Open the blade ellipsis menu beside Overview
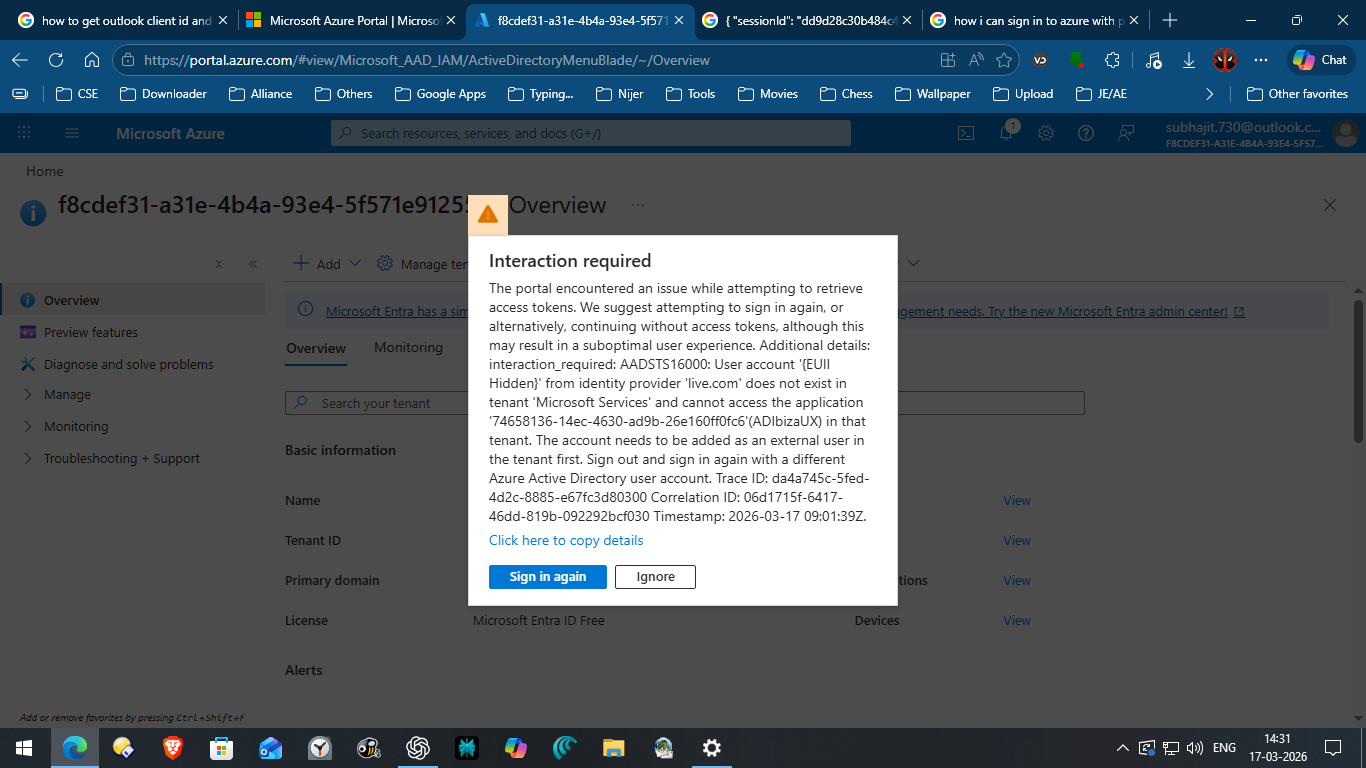 click(638, 205)
